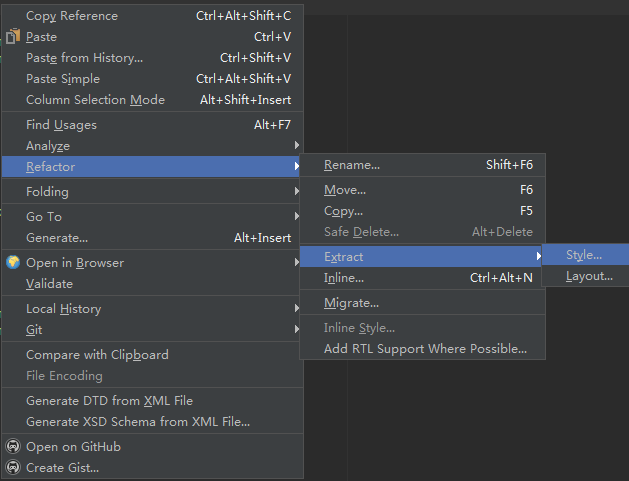Open the Local History submenu arrow
The height and width of the screenshot is (481, 629).
(296, 308)
